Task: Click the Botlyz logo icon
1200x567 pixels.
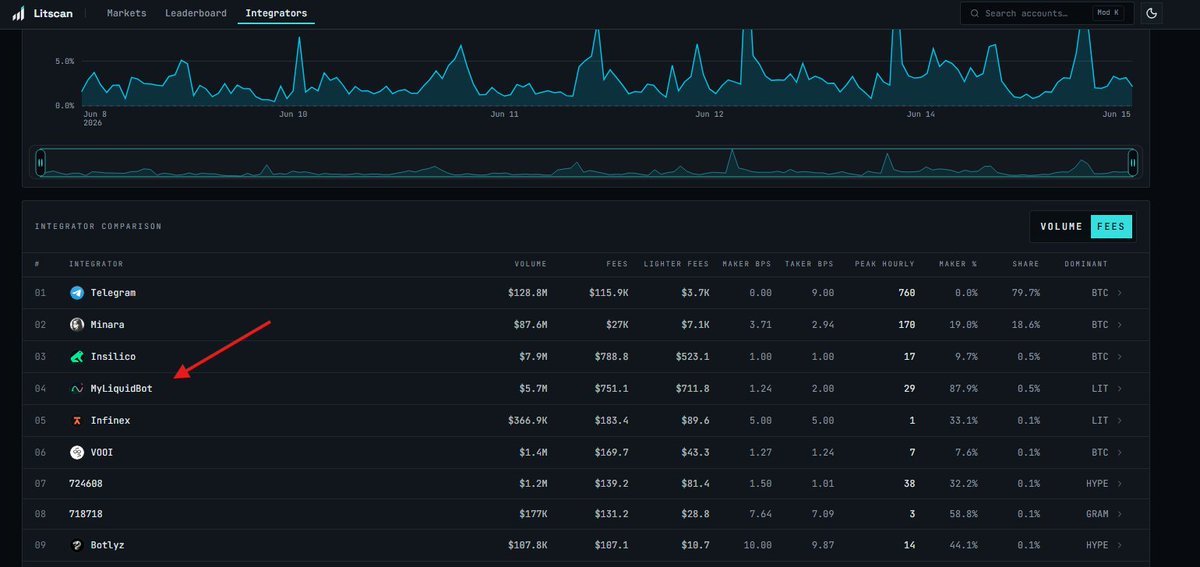Action: 77,546
